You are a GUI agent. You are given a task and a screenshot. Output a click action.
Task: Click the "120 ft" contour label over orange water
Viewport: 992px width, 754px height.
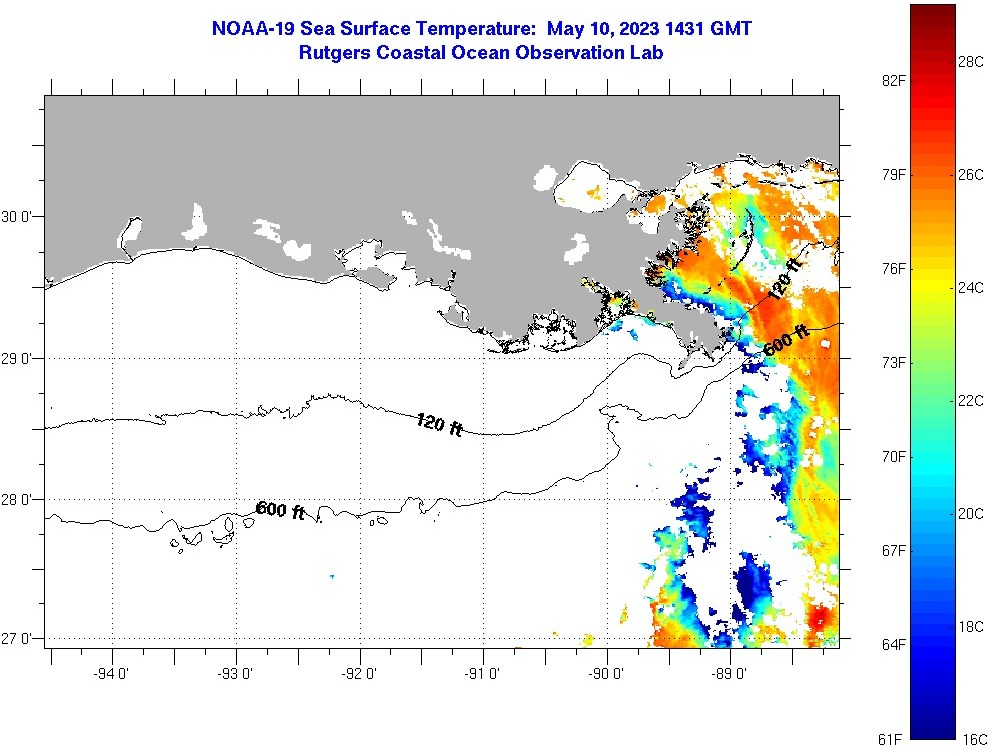coord(785,278)
